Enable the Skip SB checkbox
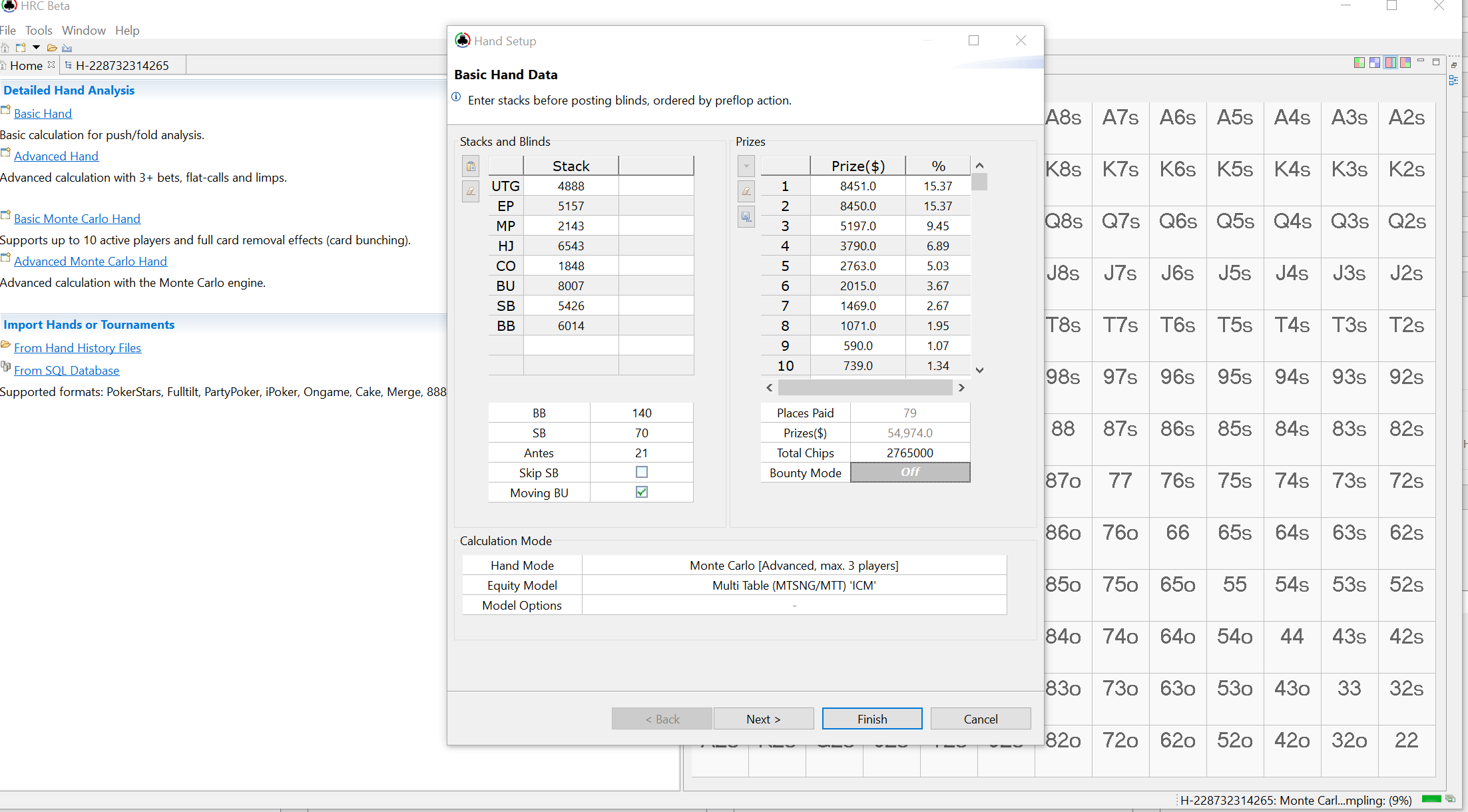Viewport: 1468px width, 812px height. pos(641,473)
